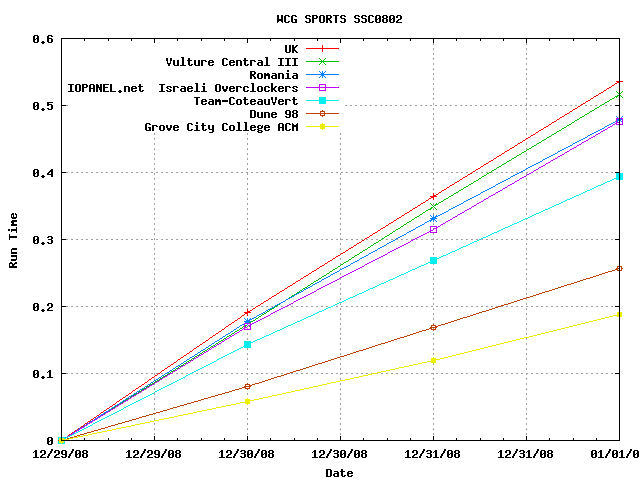Click the Team-CoteauVert data point near 0.27
640x480 pixels.
[x=433, y=260]
